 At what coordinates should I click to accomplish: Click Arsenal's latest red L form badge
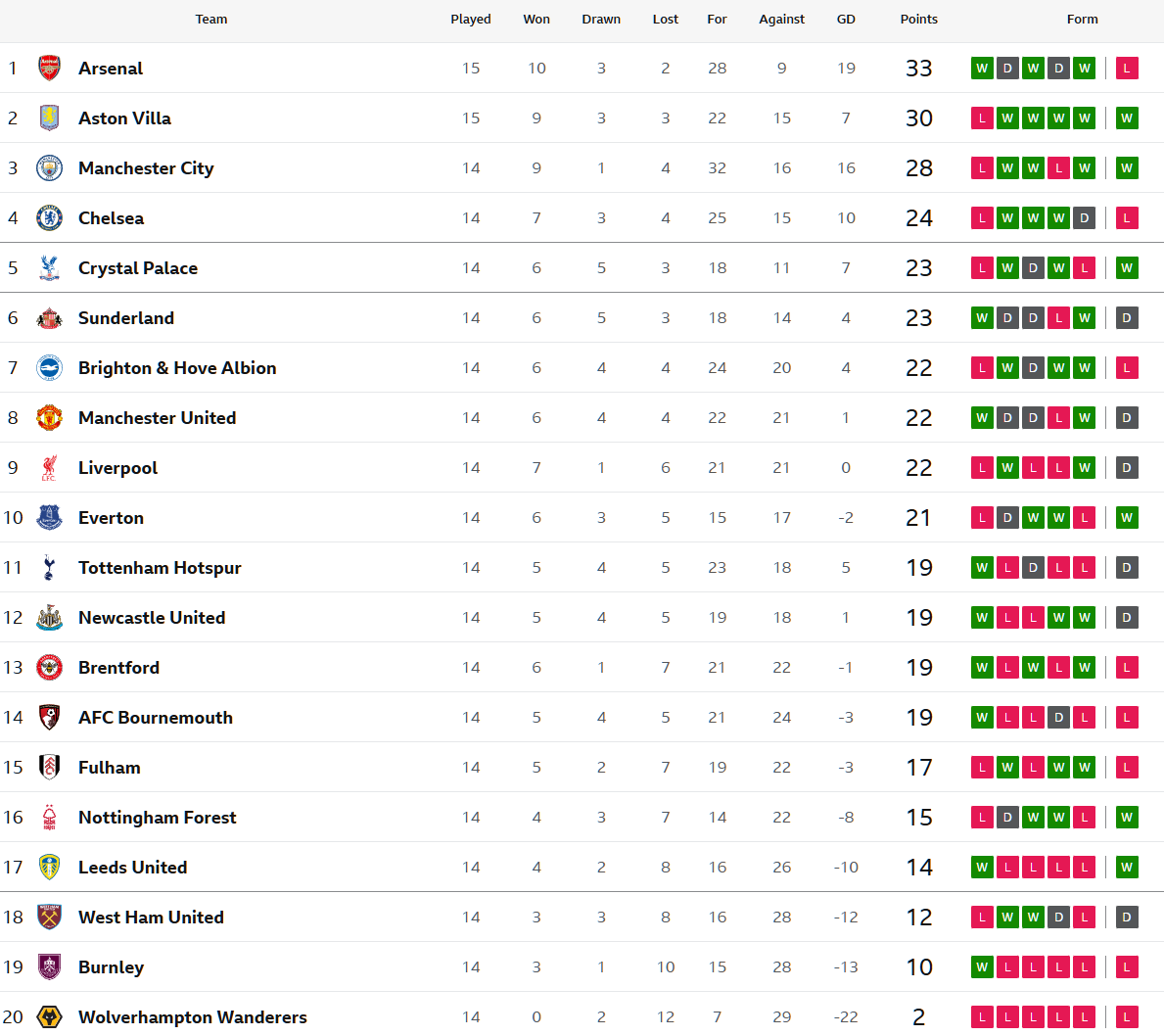pos(1127,68)
